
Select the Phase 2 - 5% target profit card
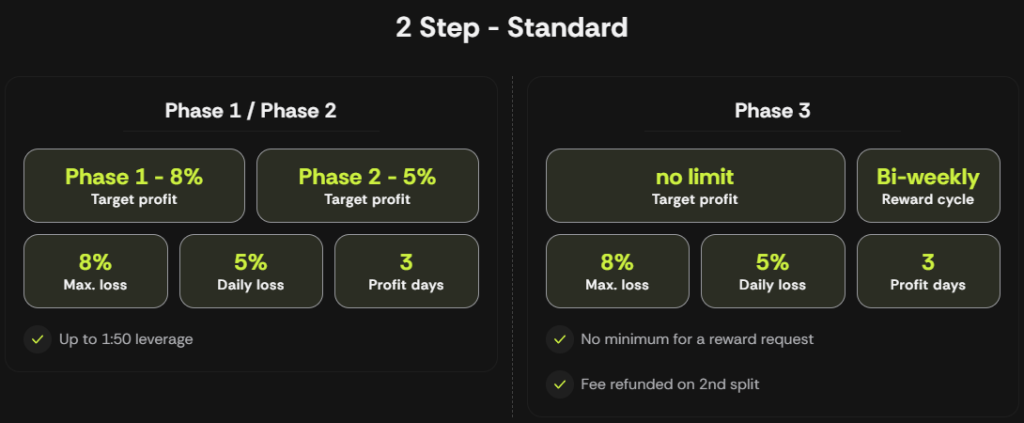pyautogui.click(x=368, y=186)
